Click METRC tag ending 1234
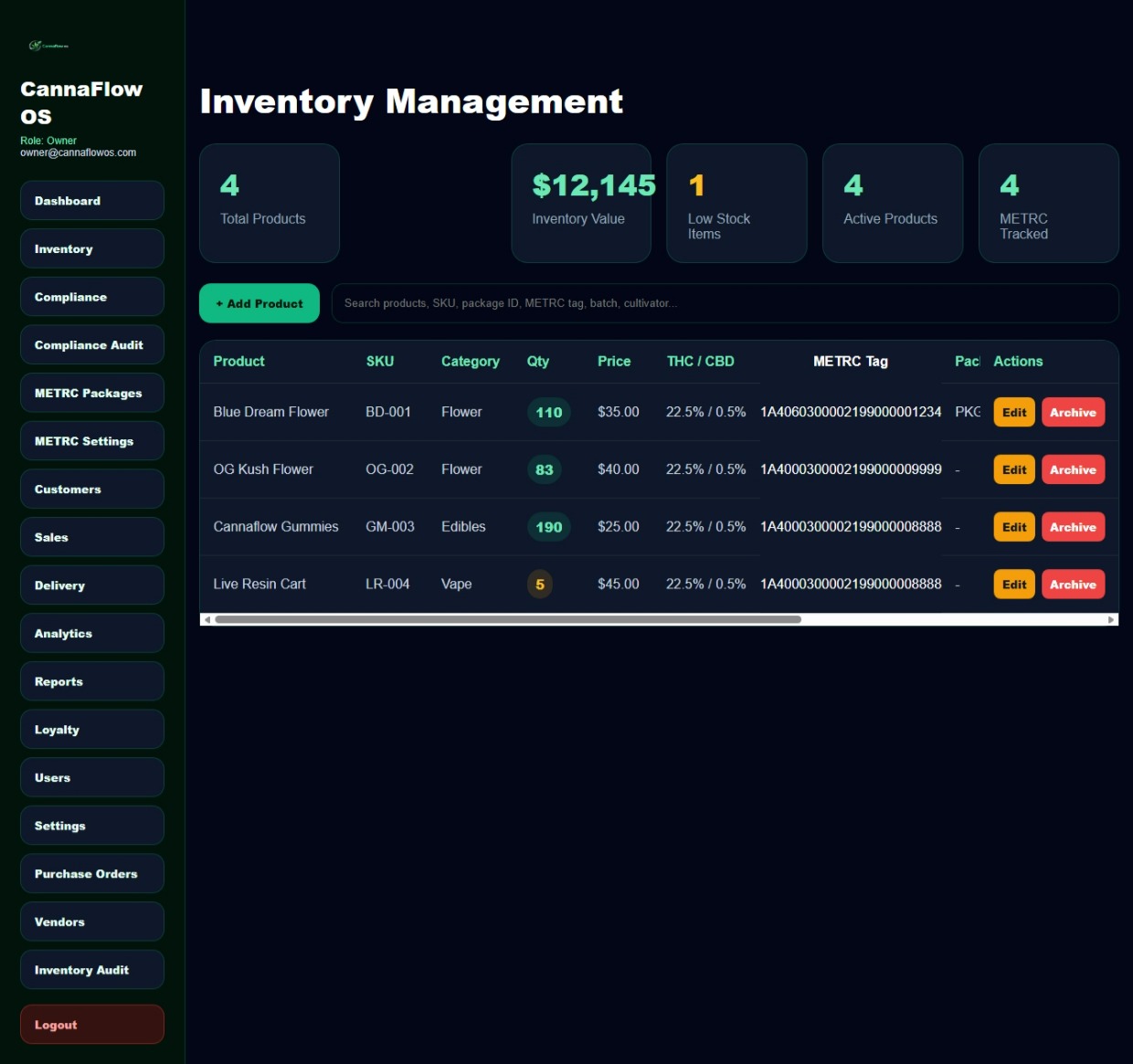 [x=851, y=412]
